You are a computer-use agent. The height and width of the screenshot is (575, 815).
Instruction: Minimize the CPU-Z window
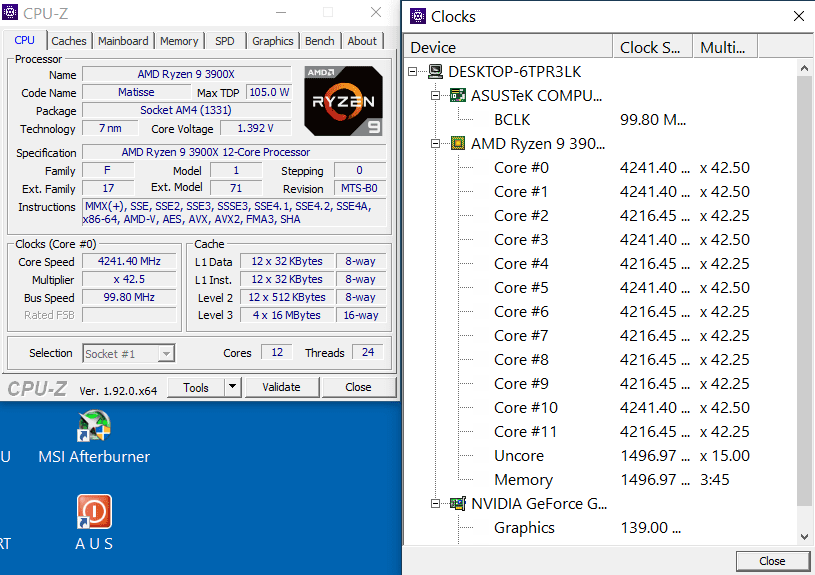(x=281, y=12)
